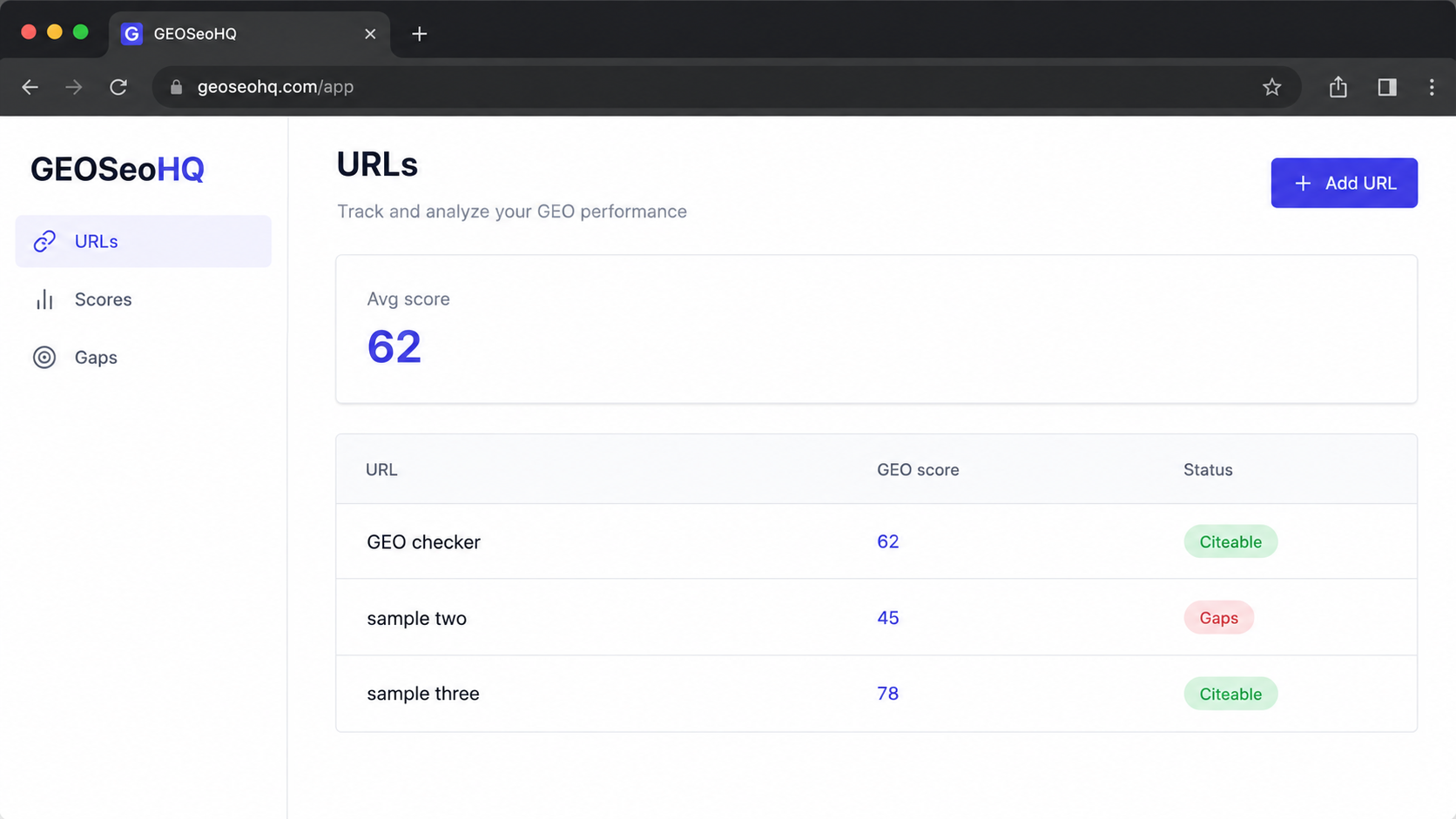The height and width of the screenshot is (819, 1456).
Task: Focus the address bar showing geoseohq.com/app
Action: point(726,87)
